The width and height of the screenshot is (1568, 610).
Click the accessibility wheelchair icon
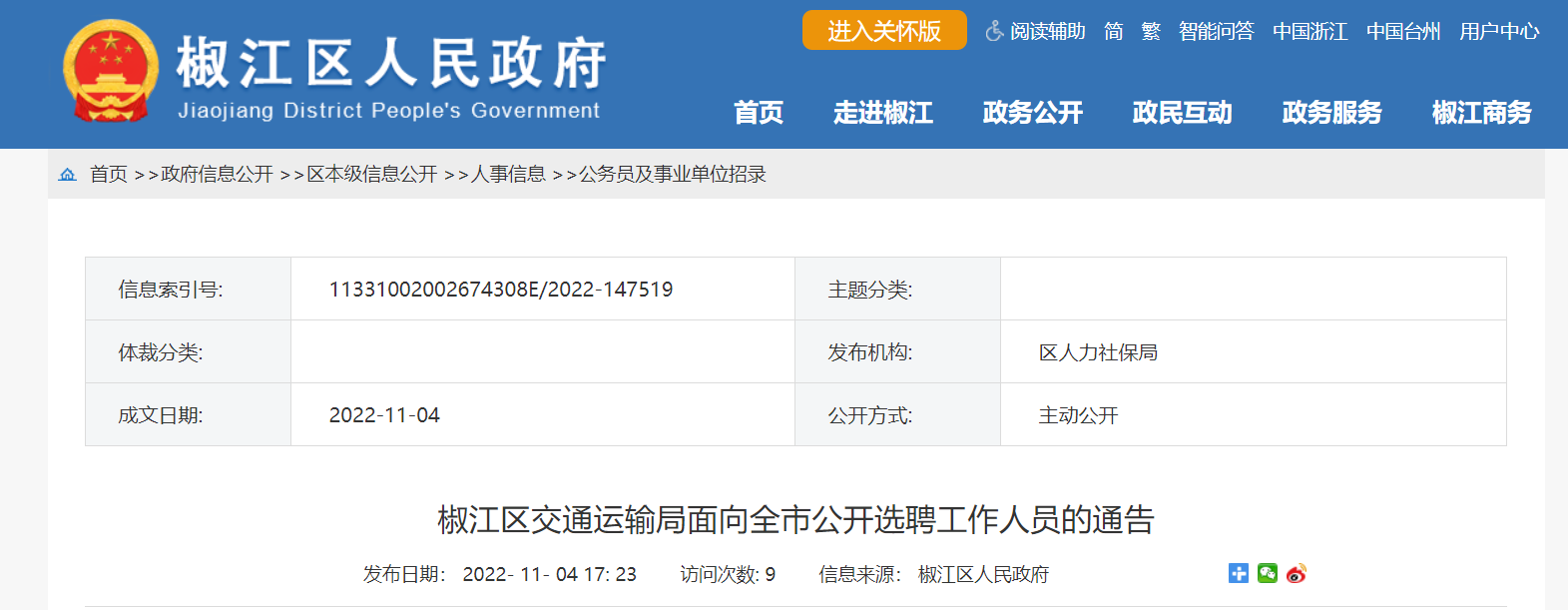(x=994, y=31)
